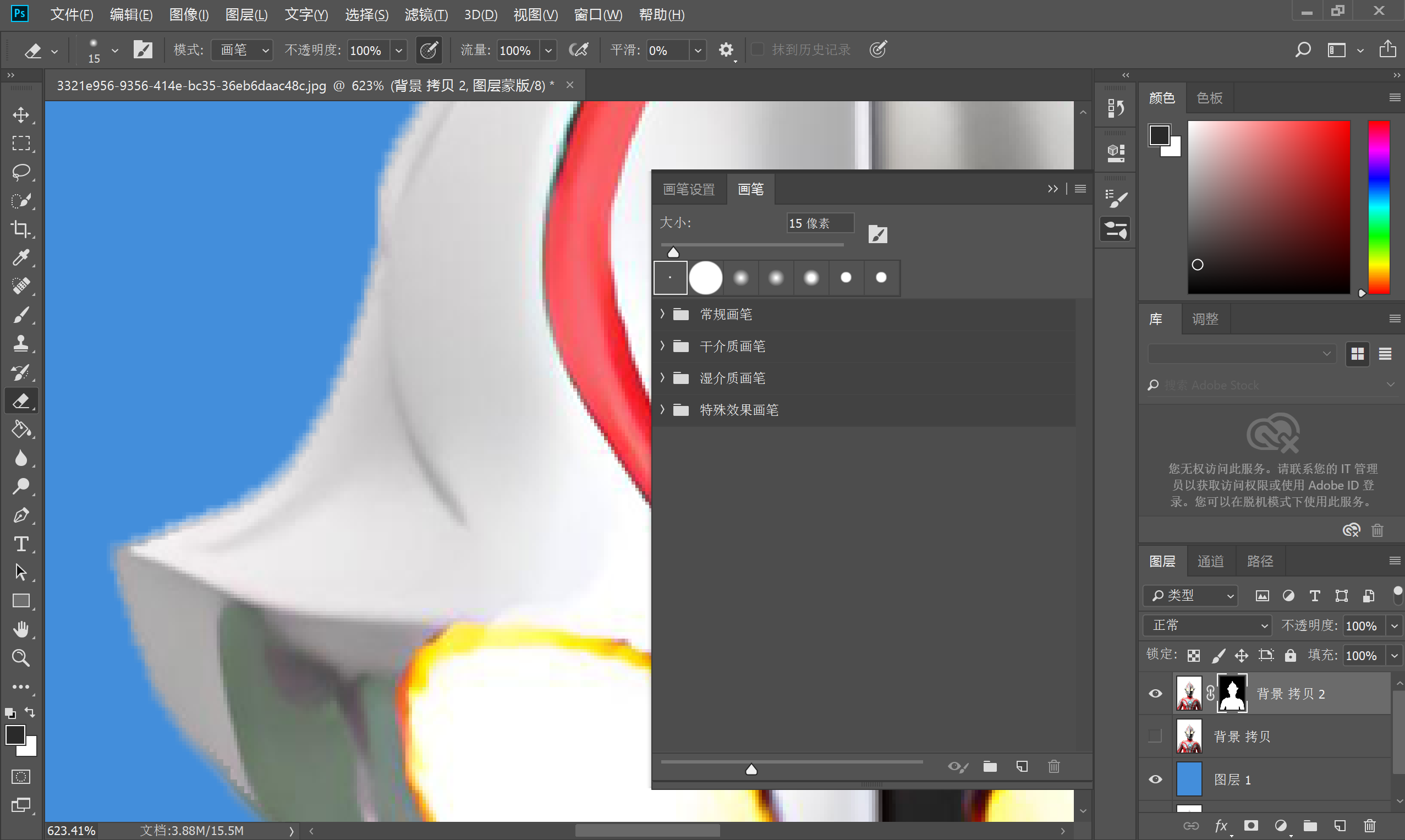Expand the 常规画笔 folder
The width and height of the screenshot is (1405, 840).
tap(662, 314)
